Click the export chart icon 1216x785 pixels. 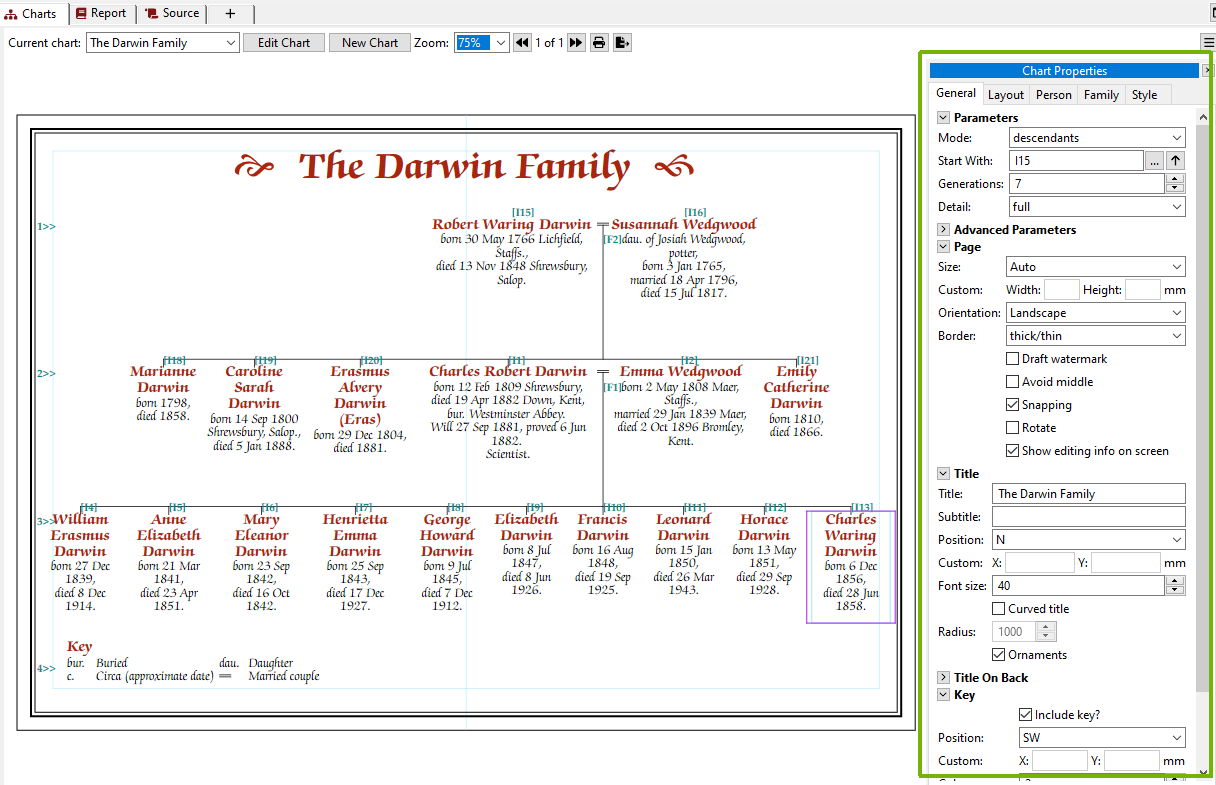click(x=622, y=43)
